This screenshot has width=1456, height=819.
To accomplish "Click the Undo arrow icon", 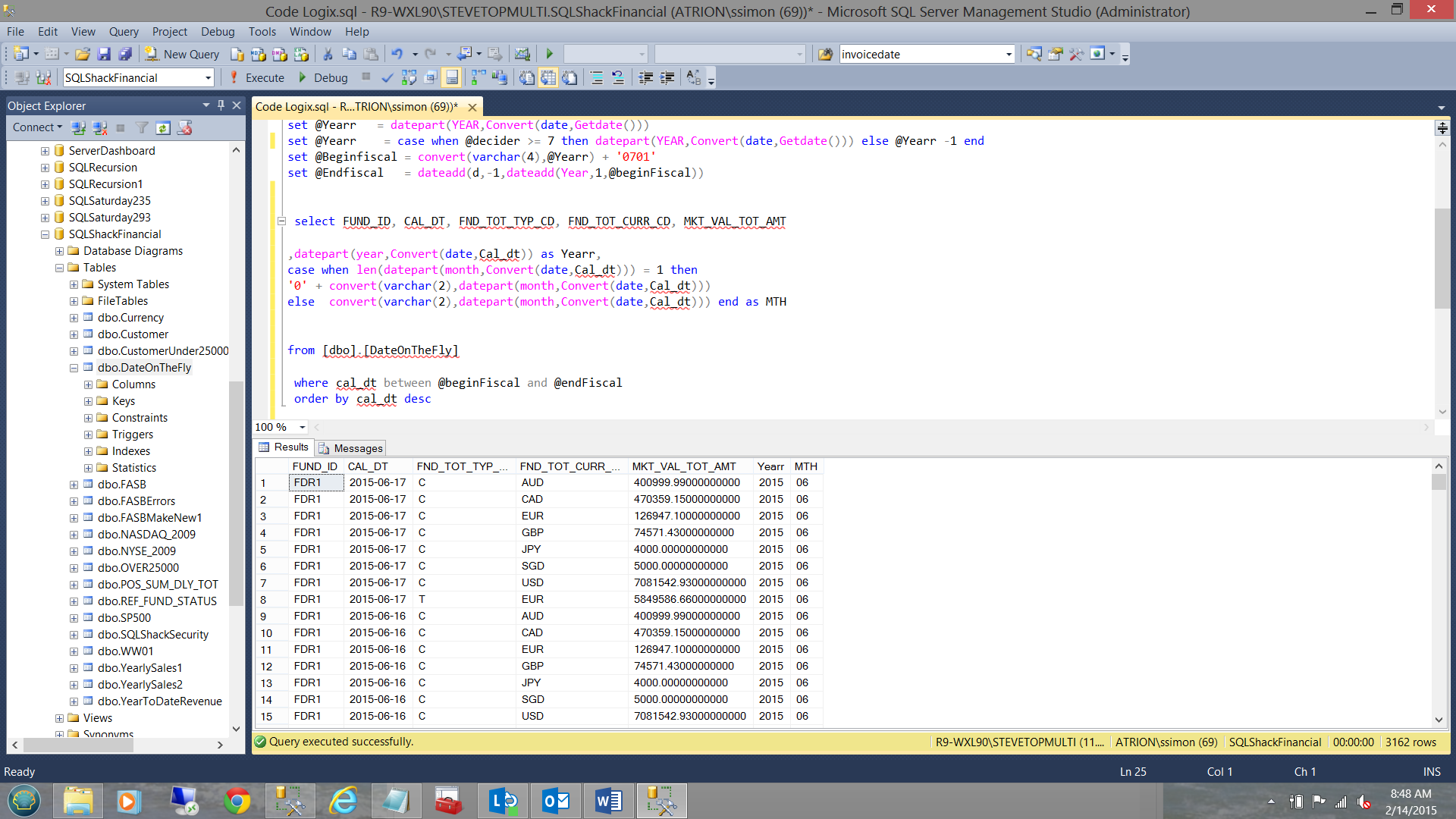I will [397, 54].
